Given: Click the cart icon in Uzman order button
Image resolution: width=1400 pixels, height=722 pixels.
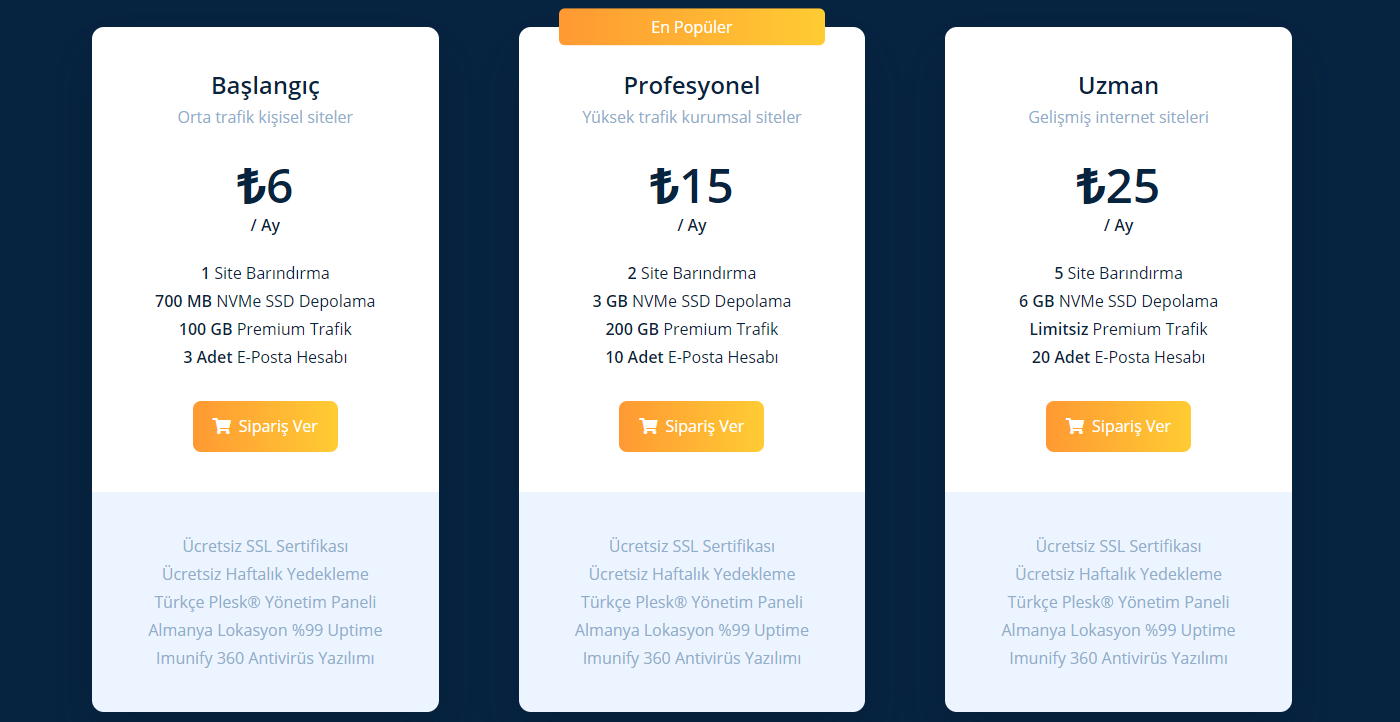Looking at the screenshot, I should click(1075, 426).
